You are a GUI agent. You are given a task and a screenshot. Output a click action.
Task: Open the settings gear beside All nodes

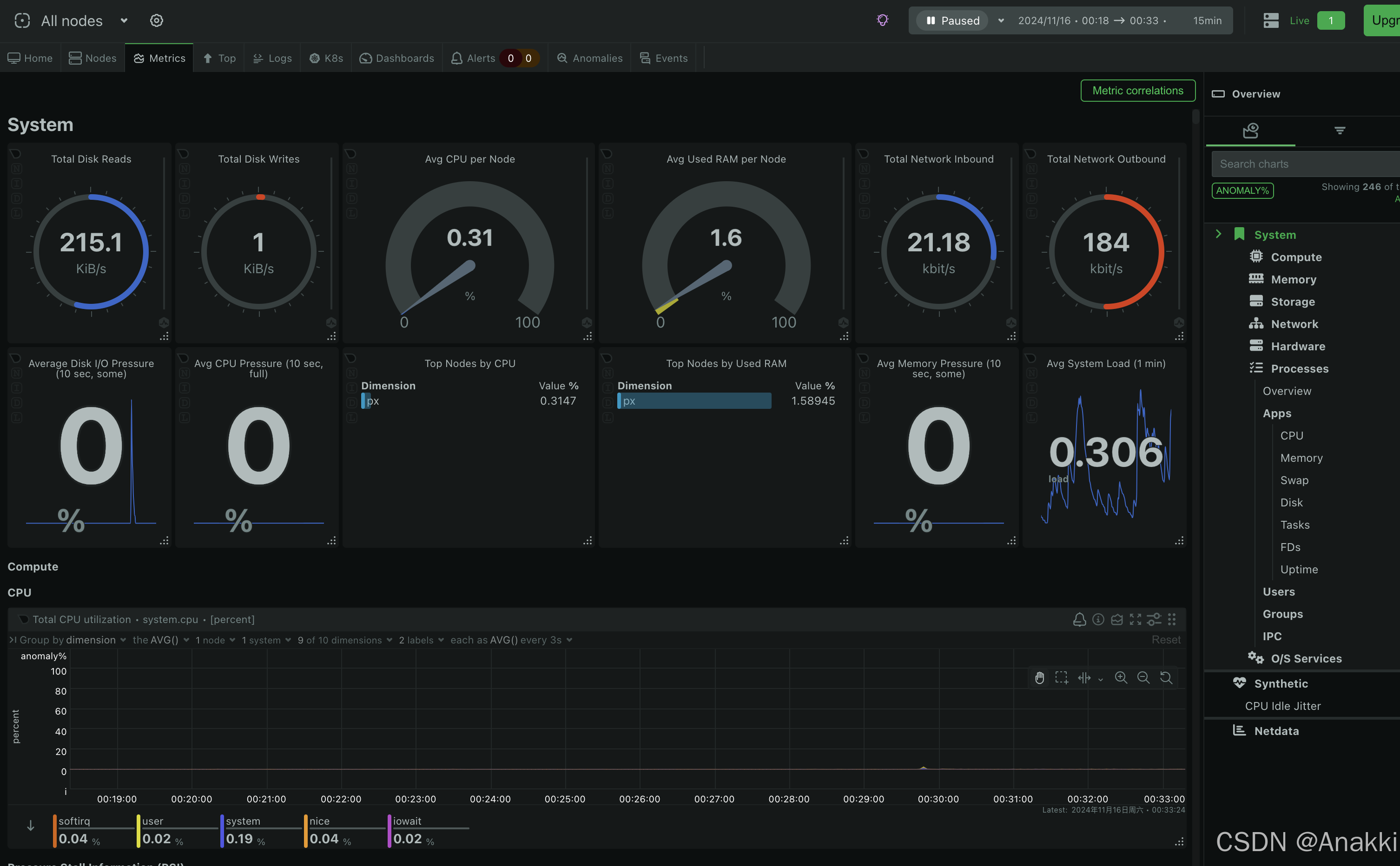156,20
